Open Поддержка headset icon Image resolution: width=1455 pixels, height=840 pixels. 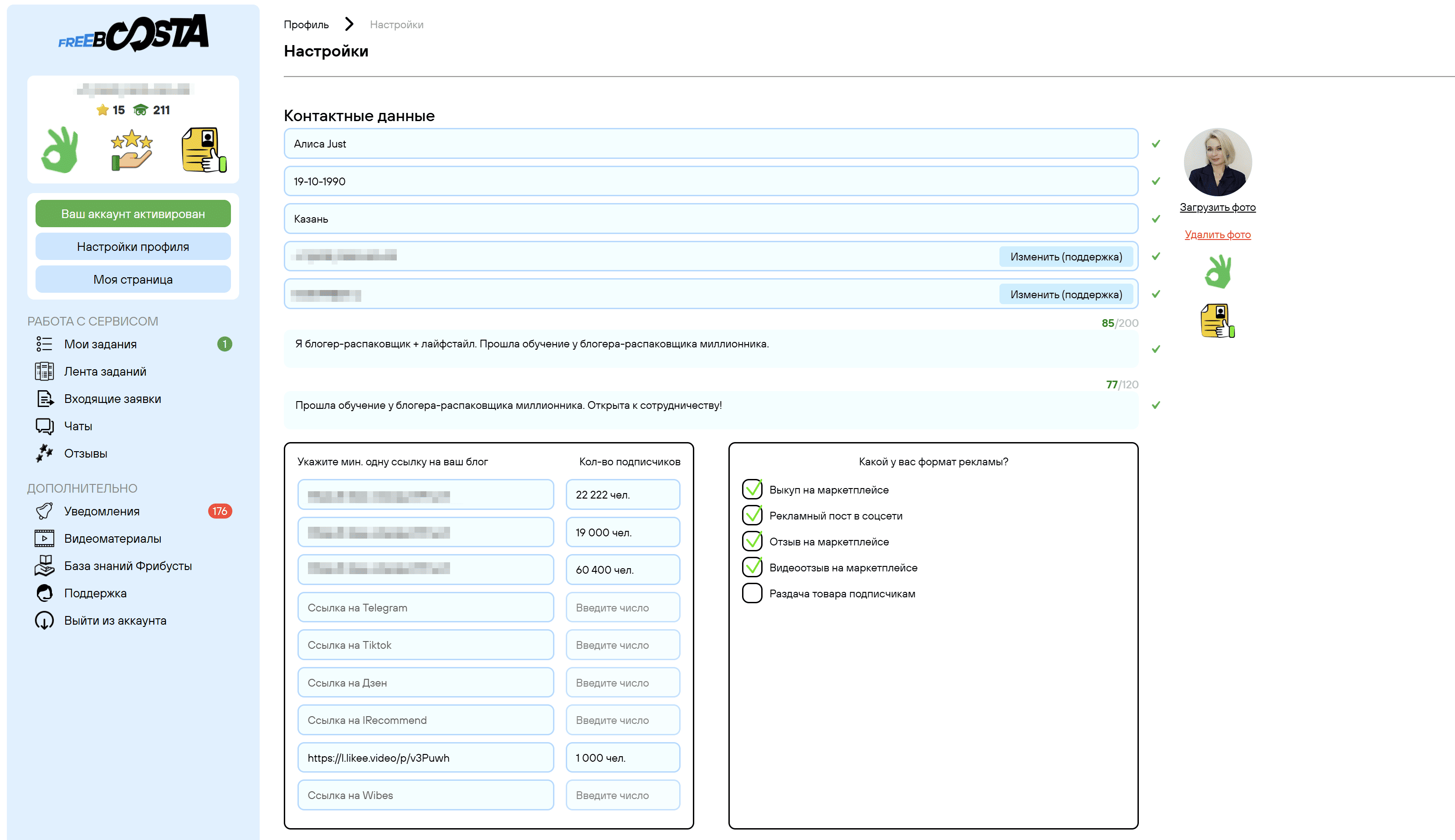pyautogui.click(x=44, y=593)
